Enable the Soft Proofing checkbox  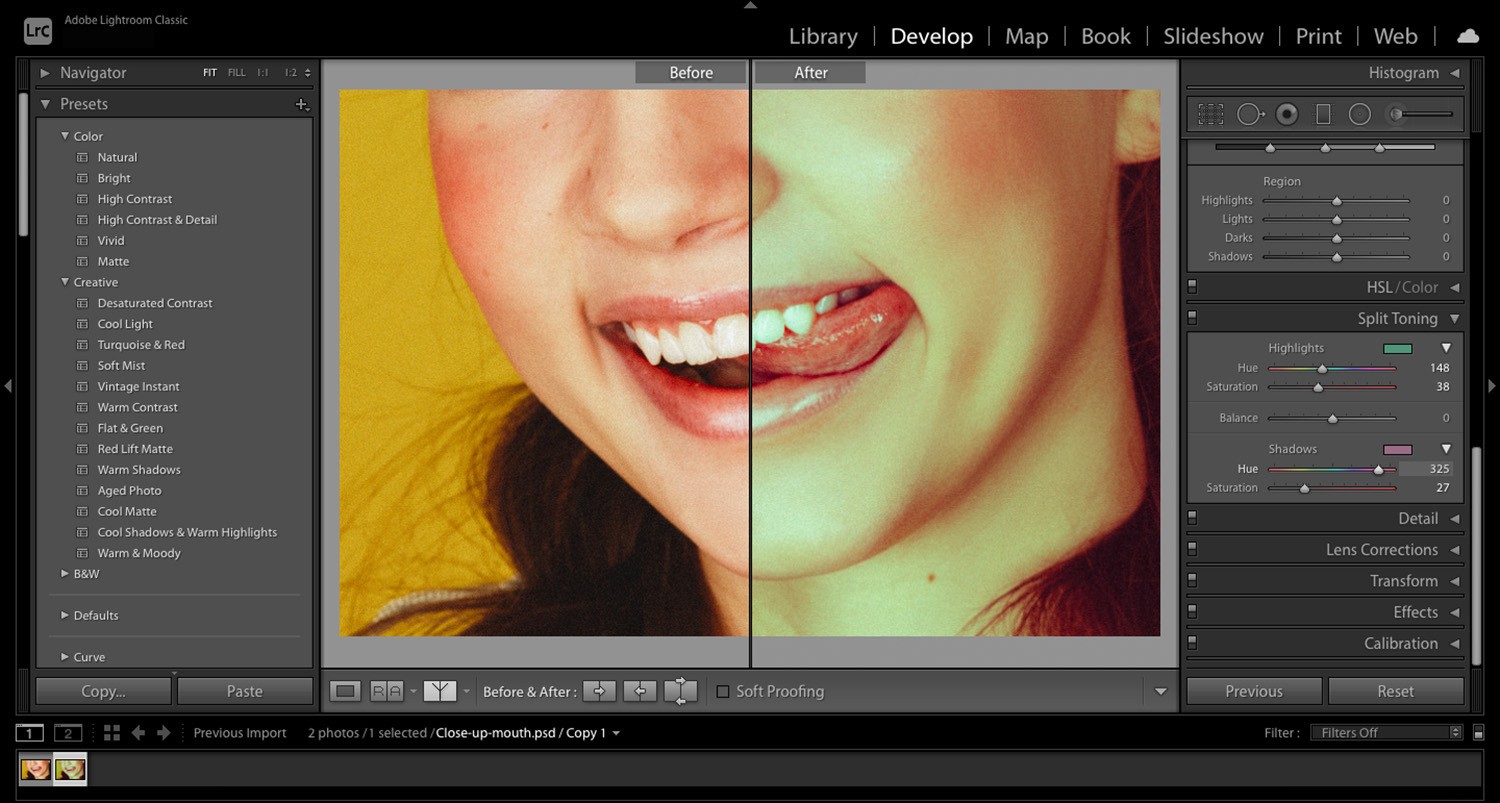723,691
